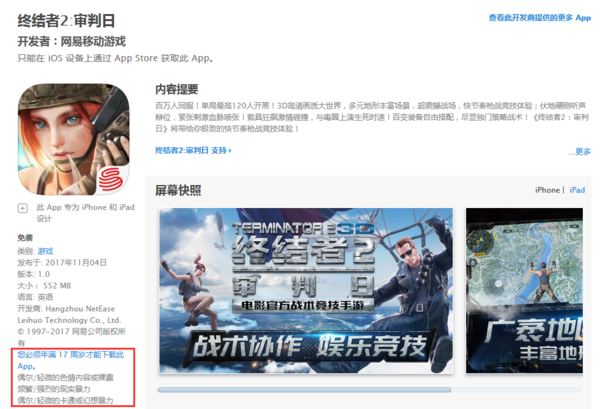The width and height of the screenshot is (600, 409).
Task: Open 查看此开发商提供的更多 App link
Action: (x=540, y=18)
